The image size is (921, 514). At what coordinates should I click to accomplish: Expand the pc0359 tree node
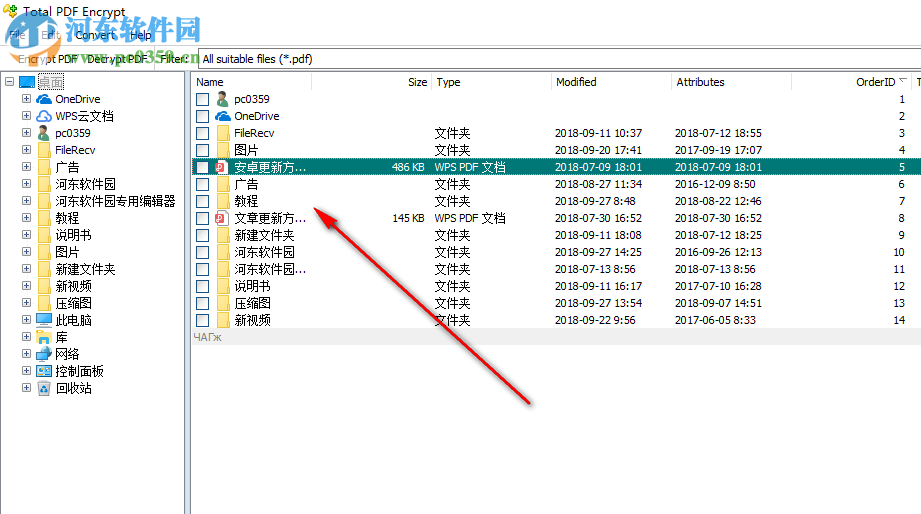click(x=26, y=133)
